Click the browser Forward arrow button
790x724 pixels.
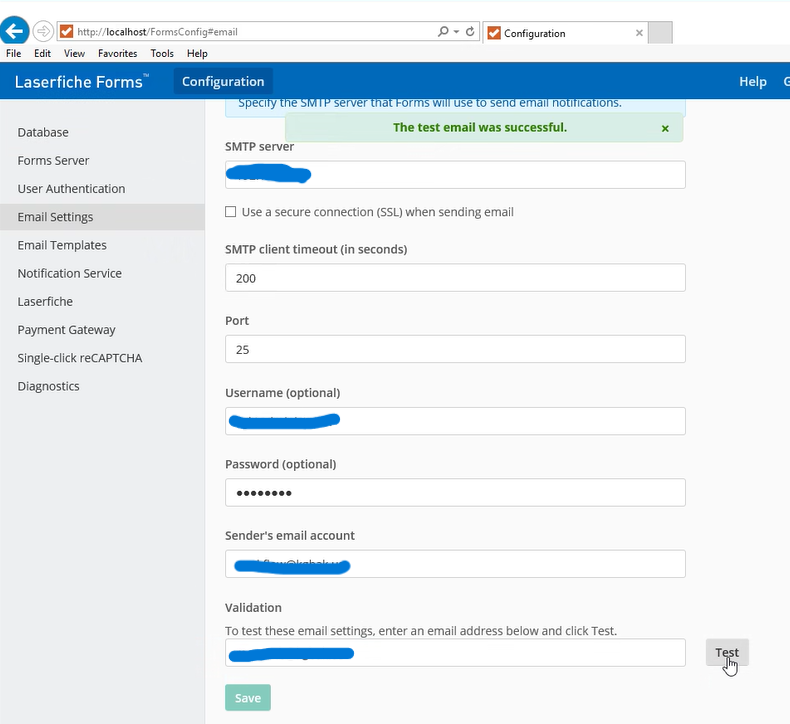click(x=43, y=31)
